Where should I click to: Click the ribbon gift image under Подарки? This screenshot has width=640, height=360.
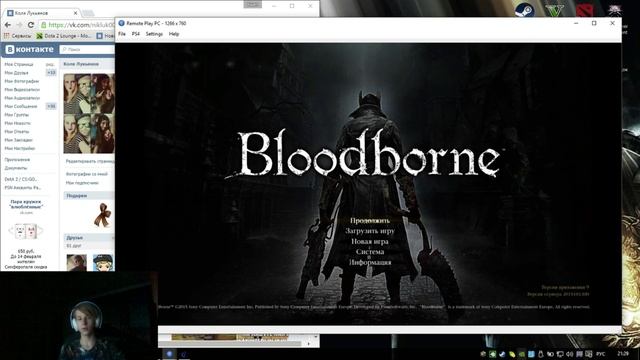point(102,215)
